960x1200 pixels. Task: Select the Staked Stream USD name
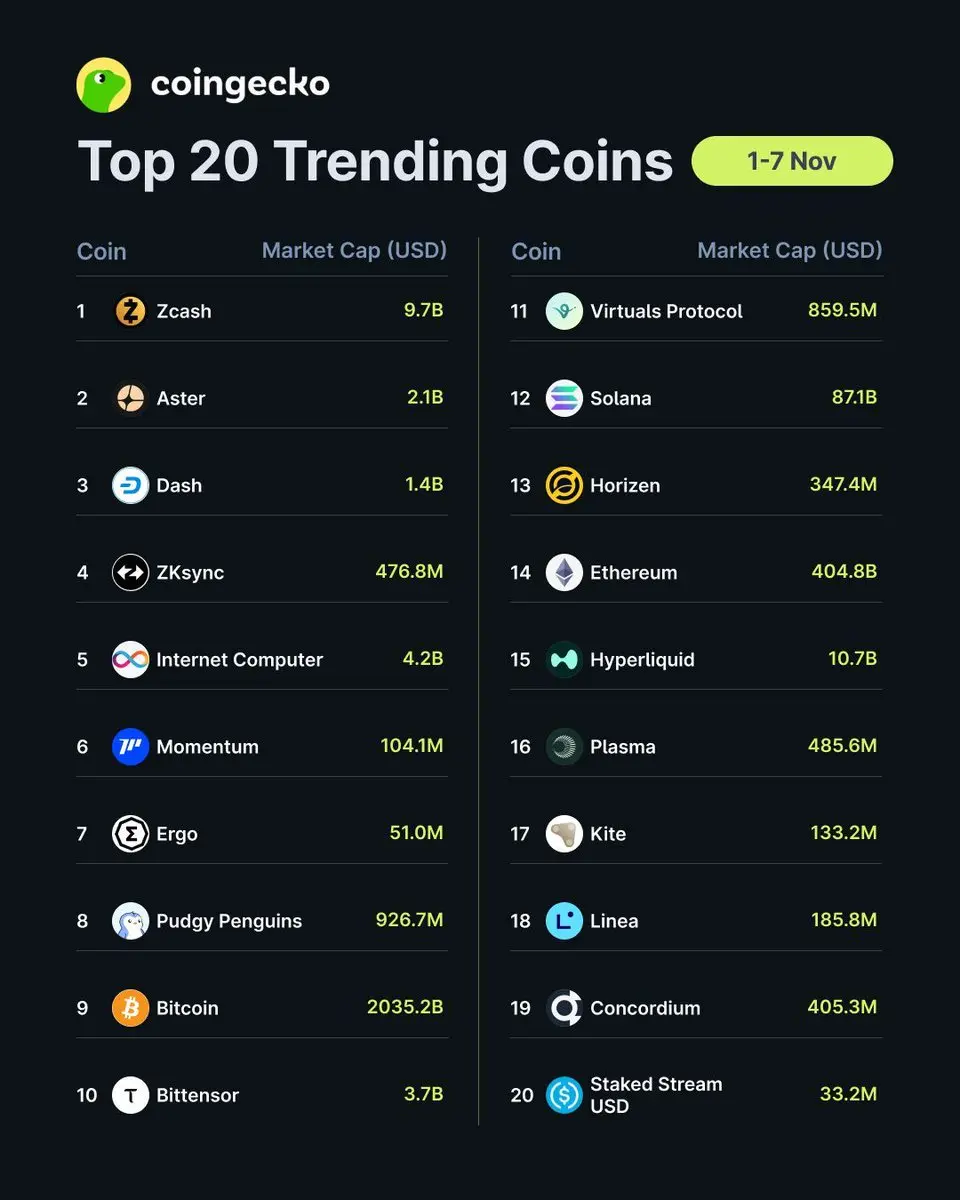(x=655, y=1095)
